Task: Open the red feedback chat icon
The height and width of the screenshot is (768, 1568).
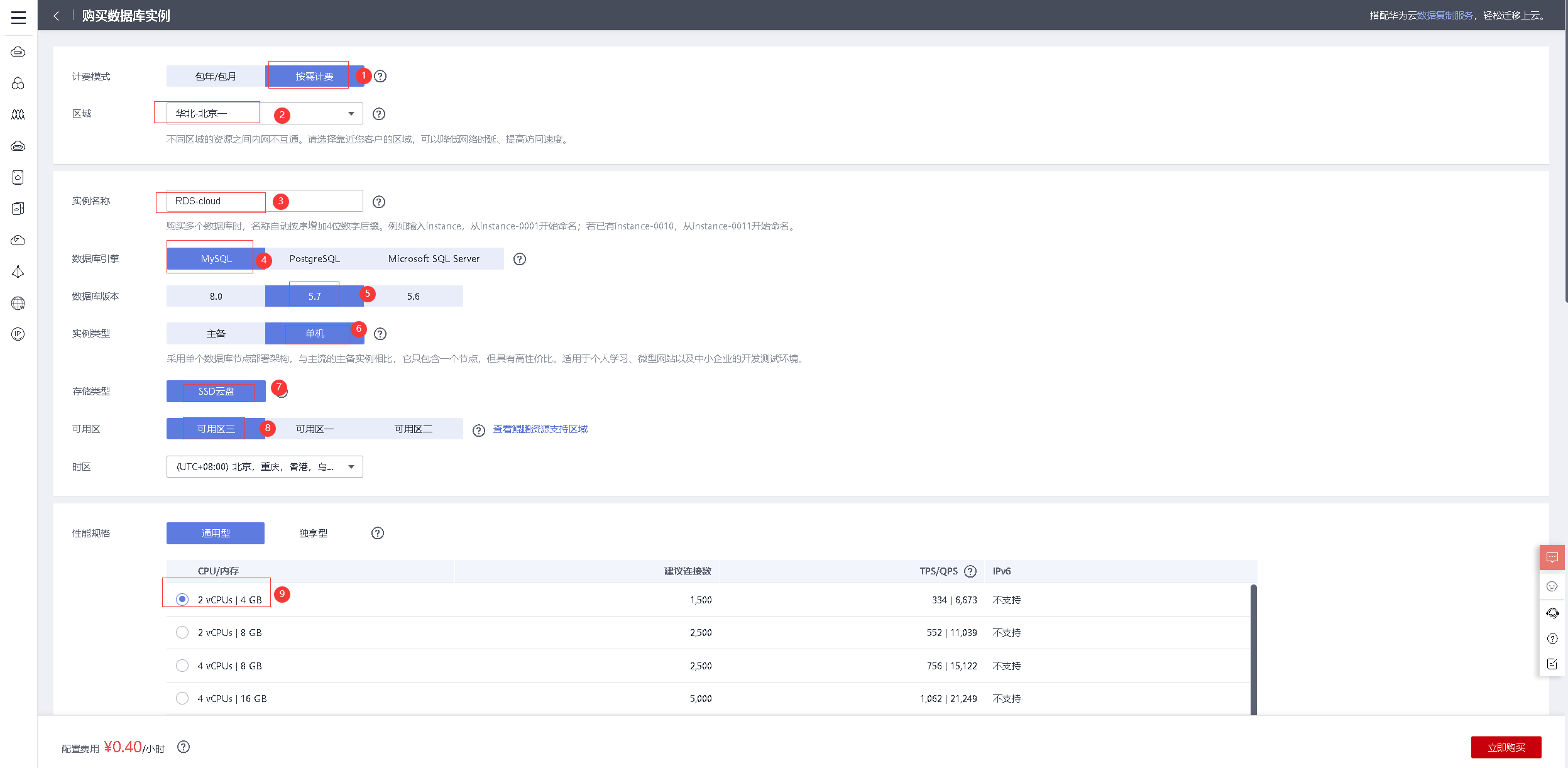Action: tap(1552, 557)
